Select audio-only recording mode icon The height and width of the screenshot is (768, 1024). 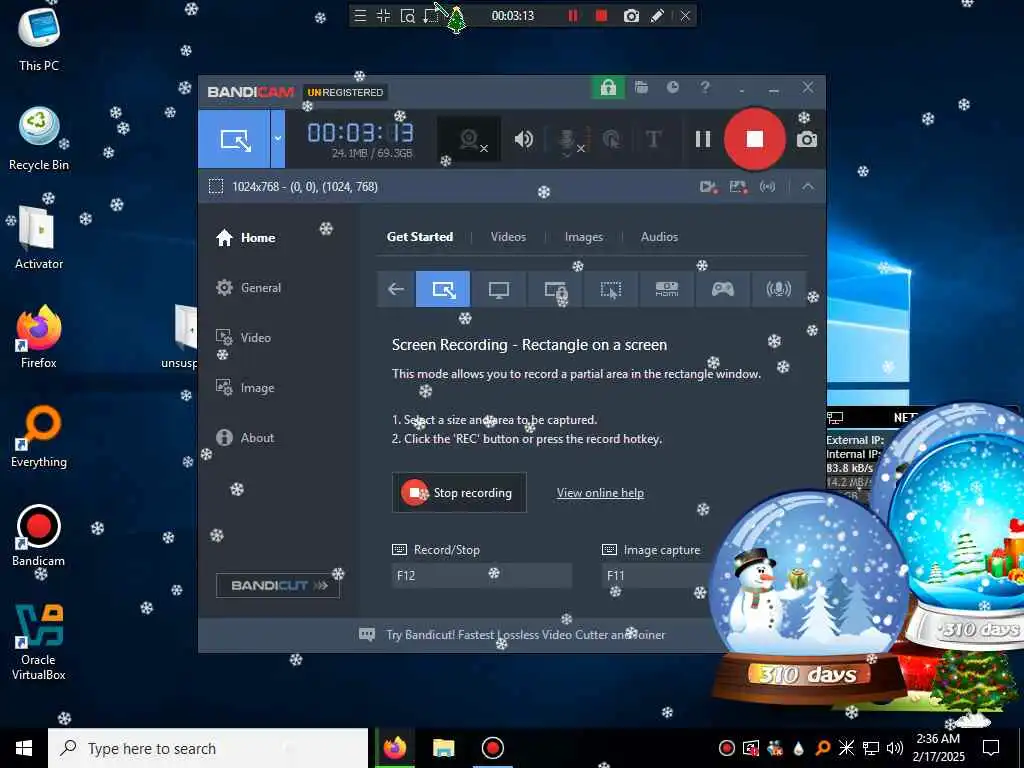click(x=778, y=289)
